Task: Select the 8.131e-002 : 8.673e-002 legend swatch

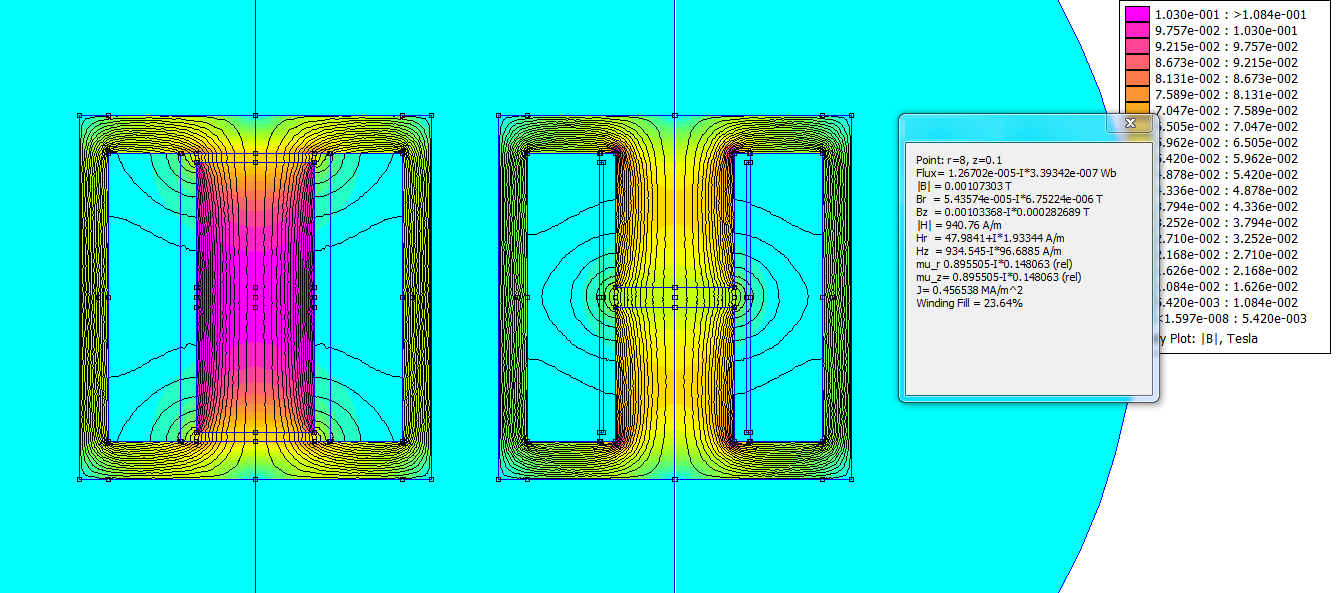Action: coord(1137,79)
